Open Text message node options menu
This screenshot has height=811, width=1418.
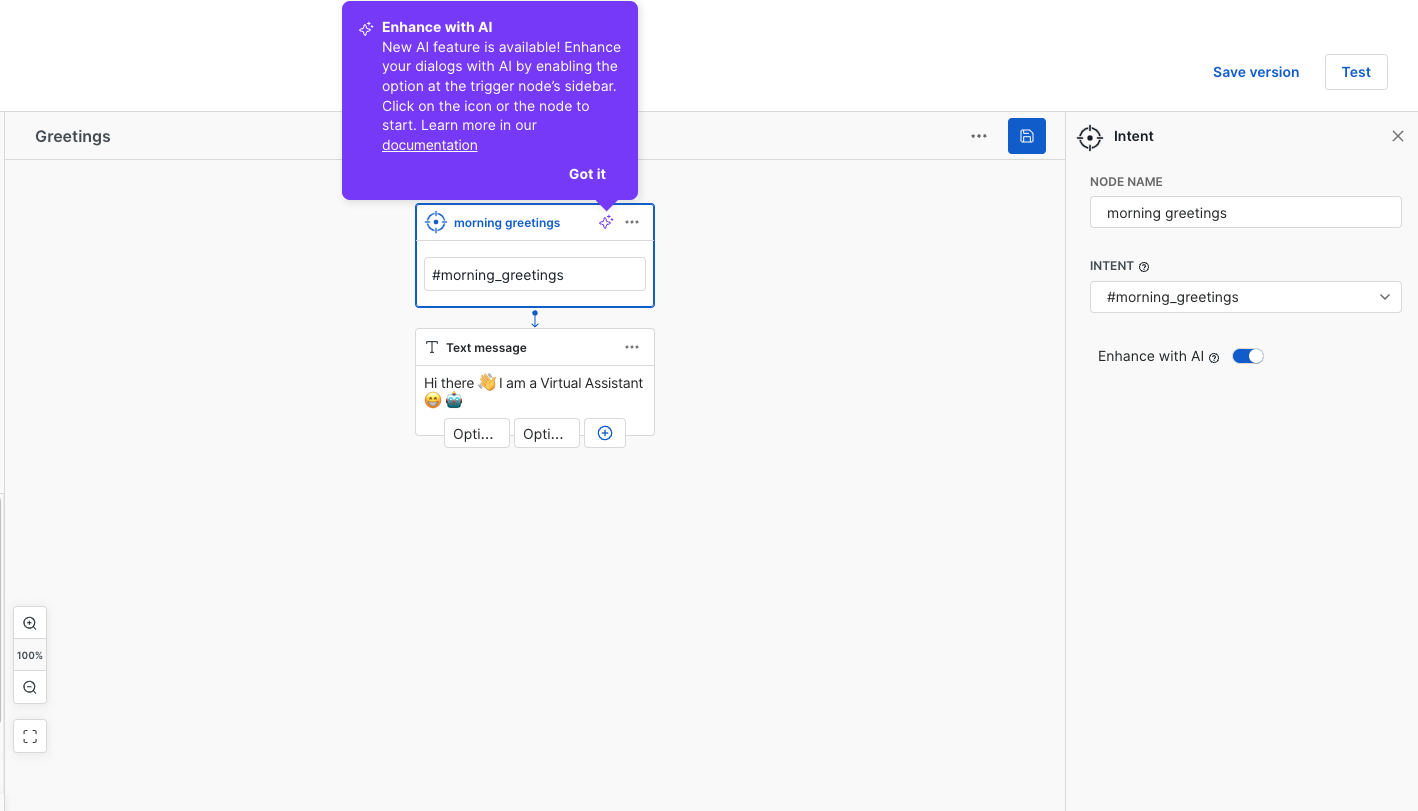632,347
